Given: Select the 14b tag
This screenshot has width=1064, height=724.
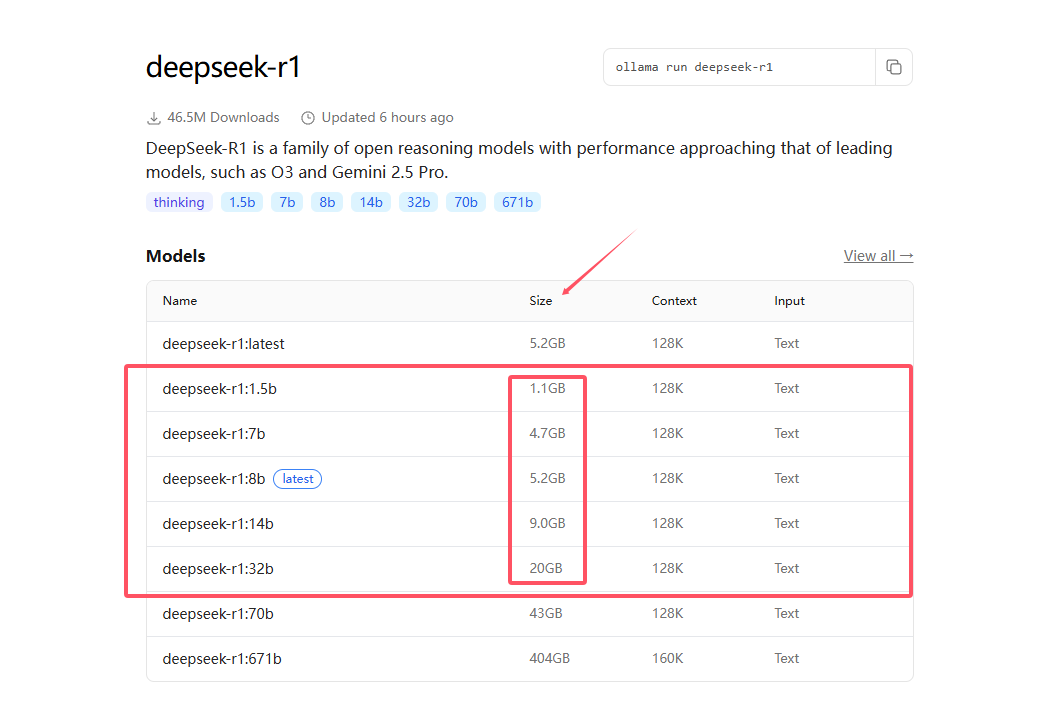Looking at the screenshot, I should point(371,202).
